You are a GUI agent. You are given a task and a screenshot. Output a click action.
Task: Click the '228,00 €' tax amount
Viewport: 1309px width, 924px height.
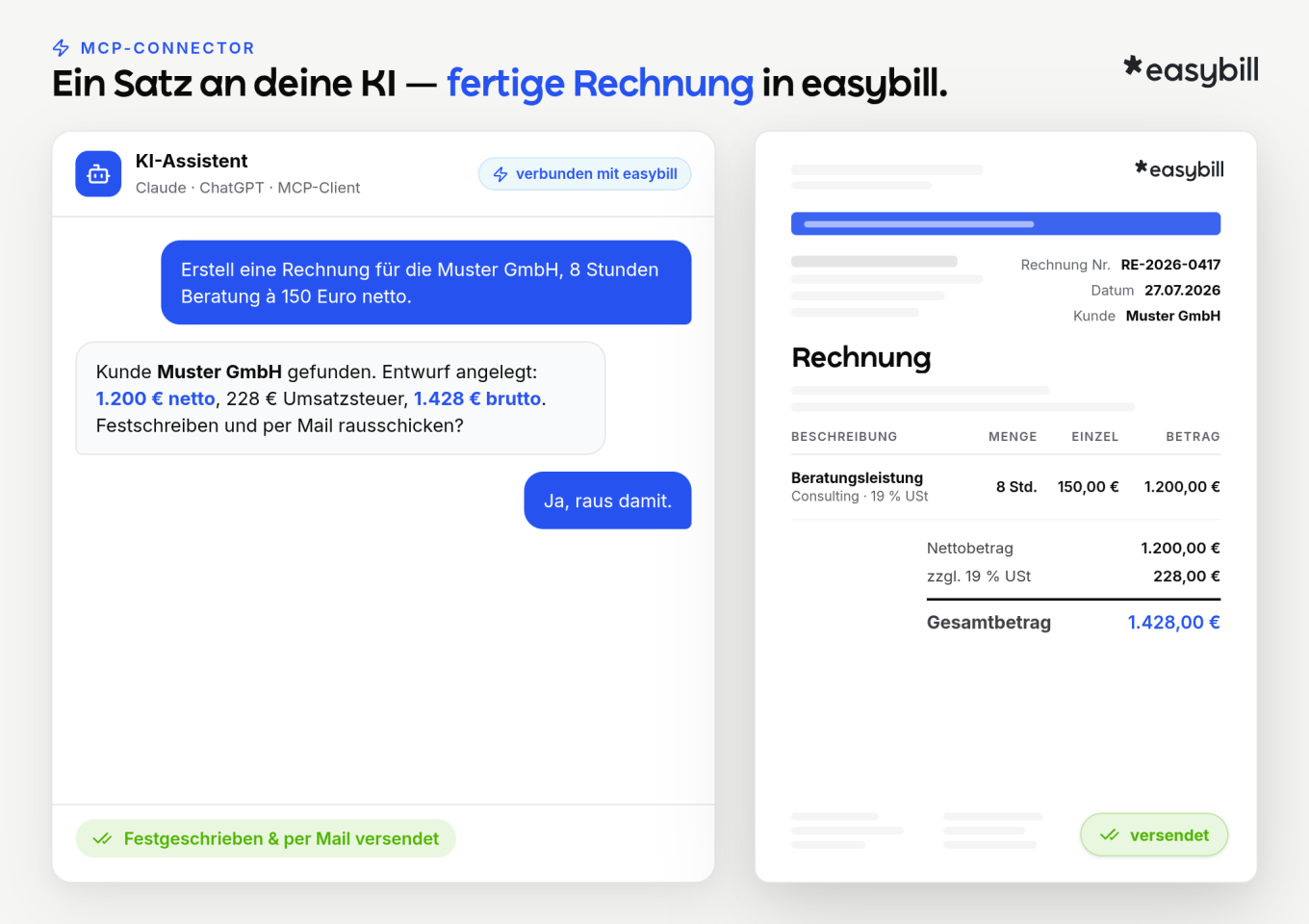coord(1187,577)
